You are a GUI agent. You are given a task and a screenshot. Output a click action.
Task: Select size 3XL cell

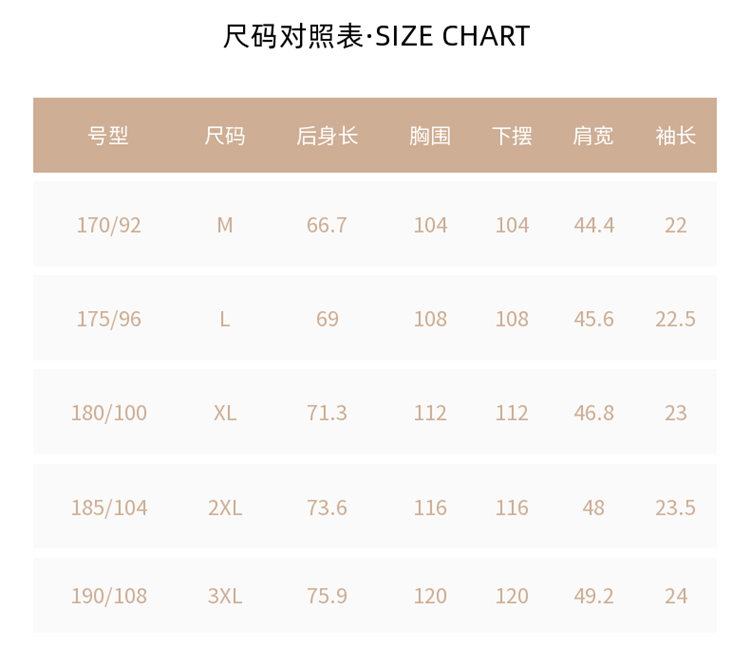(225, 596)
